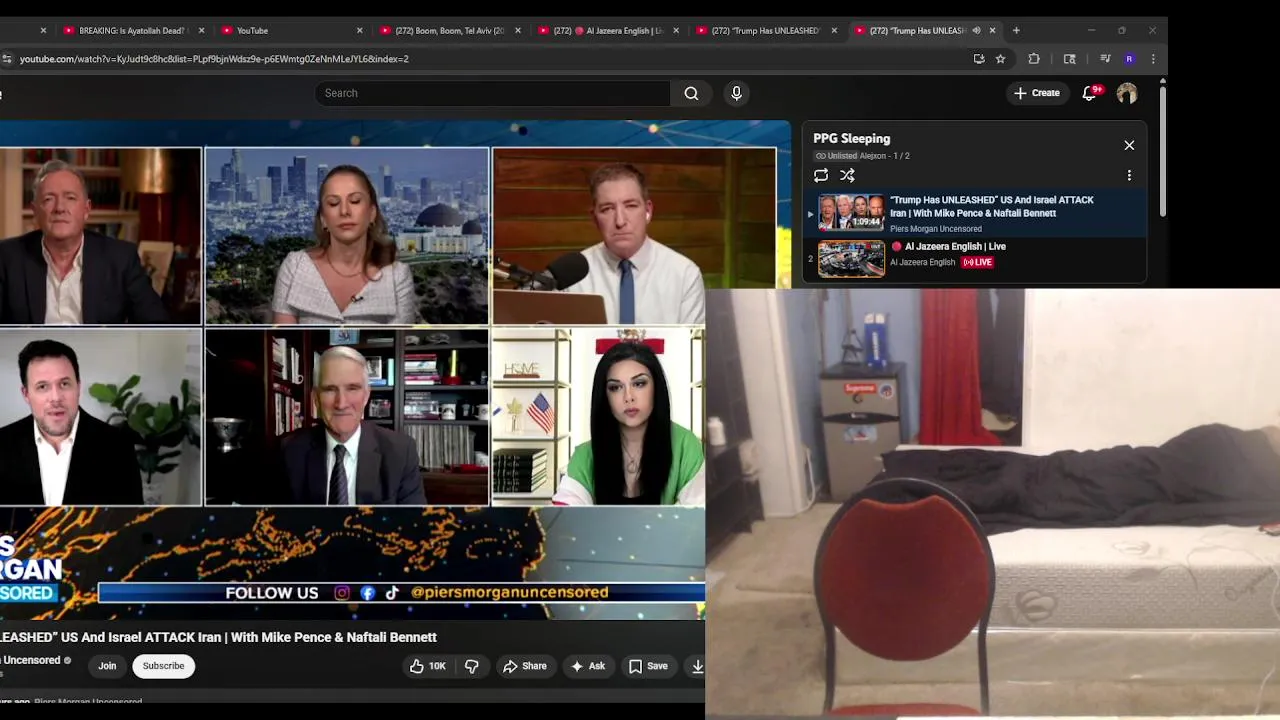Click the LIVE badge on Al Jazeera
1280x720 pixels.
[x=977, y=262]
